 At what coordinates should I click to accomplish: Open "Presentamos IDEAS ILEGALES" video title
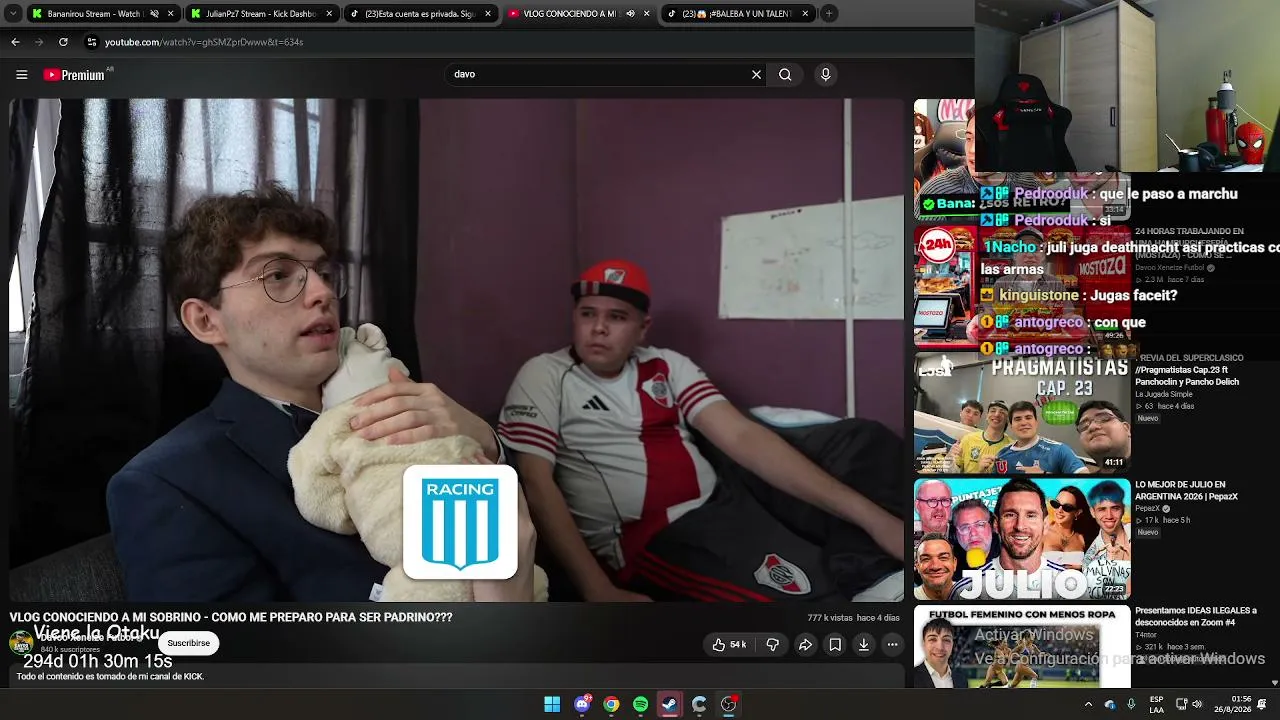click(x=1196, y=616)
